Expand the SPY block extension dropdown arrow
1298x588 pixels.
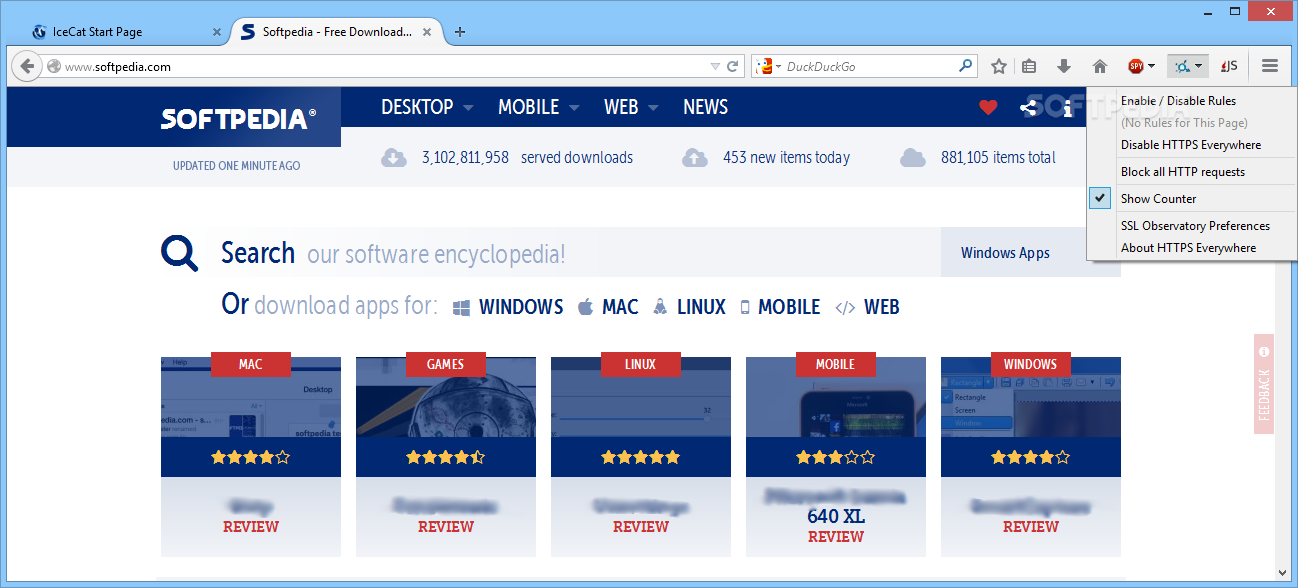coord(1152,67)
